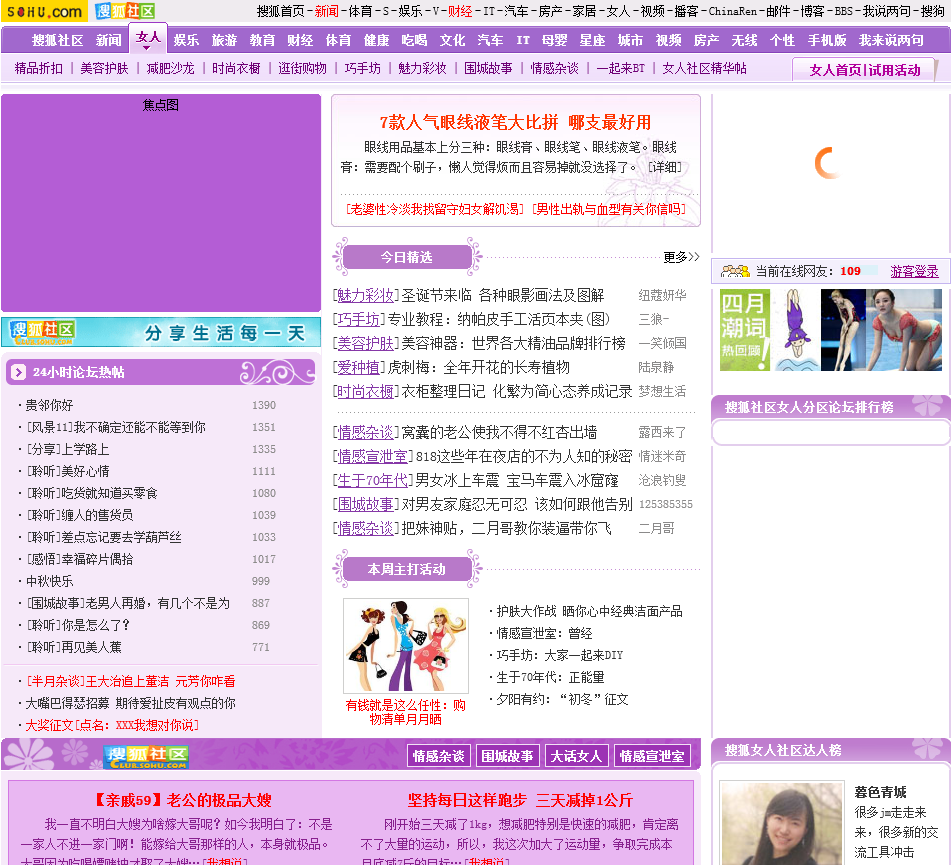Open 窝囊的老公使我不得不红杏出墙 post
Viewport: 952px width, 865px height.
tap(499, 432)
